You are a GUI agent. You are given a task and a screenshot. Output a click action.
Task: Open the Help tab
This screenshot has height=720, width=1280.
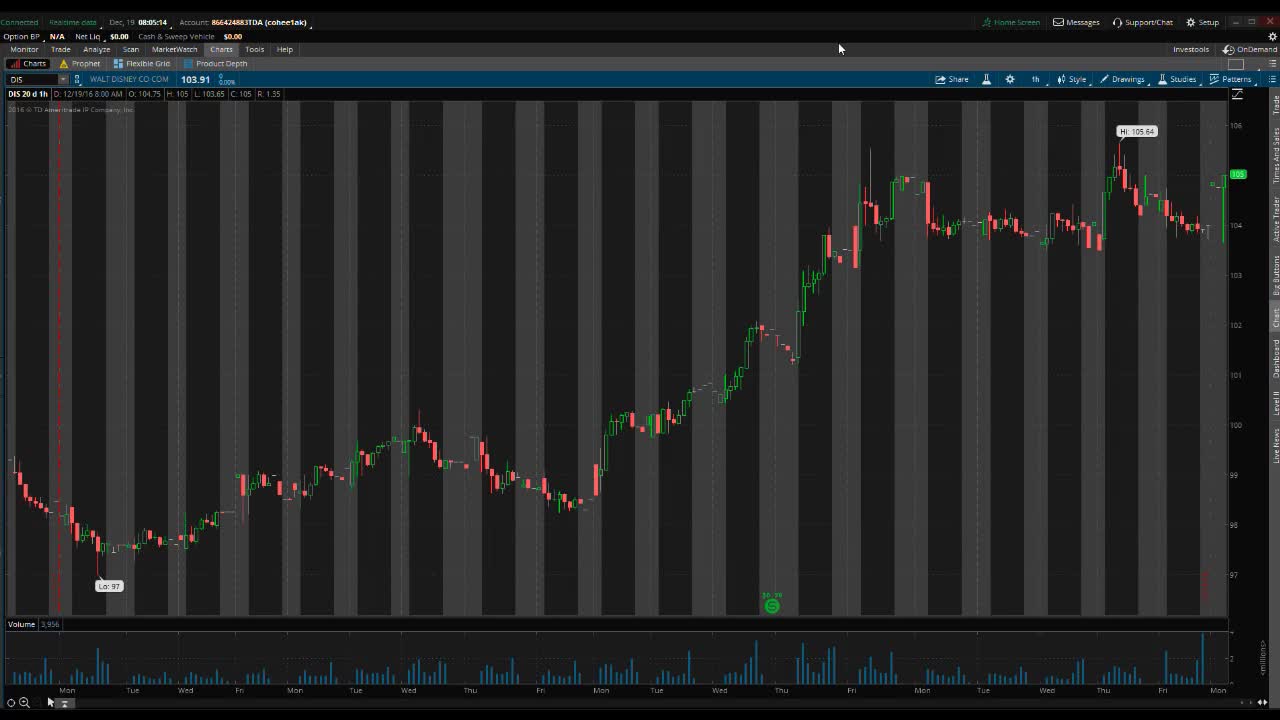pos(285,49)
